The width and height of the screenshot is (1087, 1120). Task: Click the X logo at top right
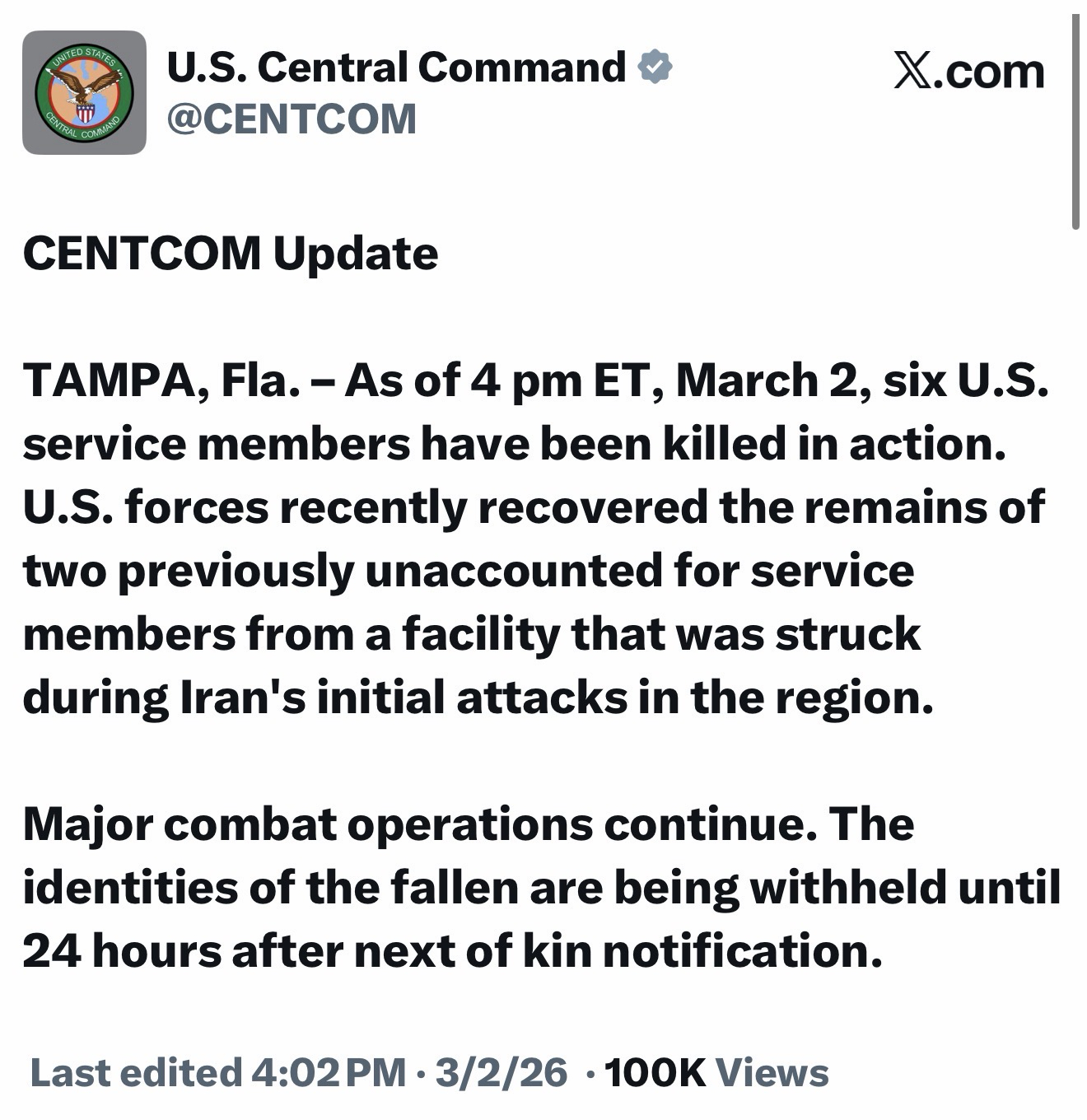pos(912,72)
